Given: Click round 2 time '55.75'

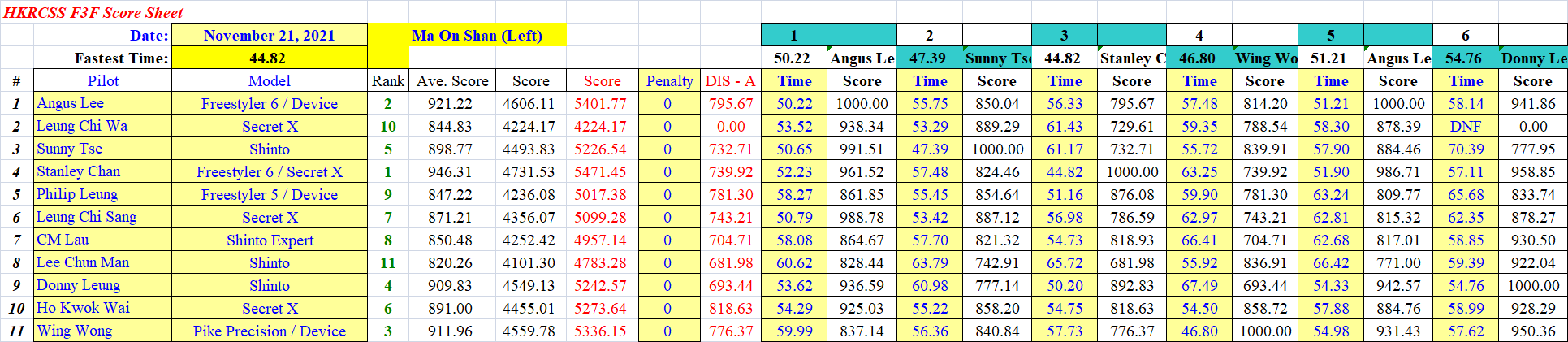Looking at the screenshot, I should [x=930, y=103].
